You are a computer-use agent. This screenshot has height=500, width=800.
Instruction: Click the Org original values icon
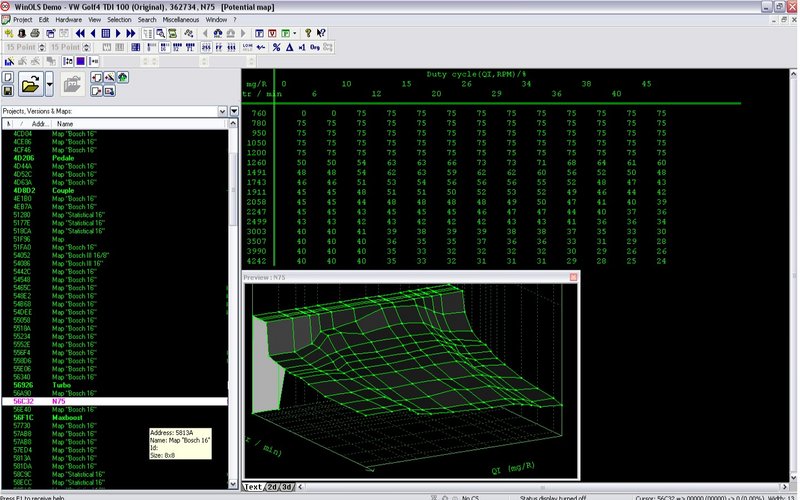point(314,47)
